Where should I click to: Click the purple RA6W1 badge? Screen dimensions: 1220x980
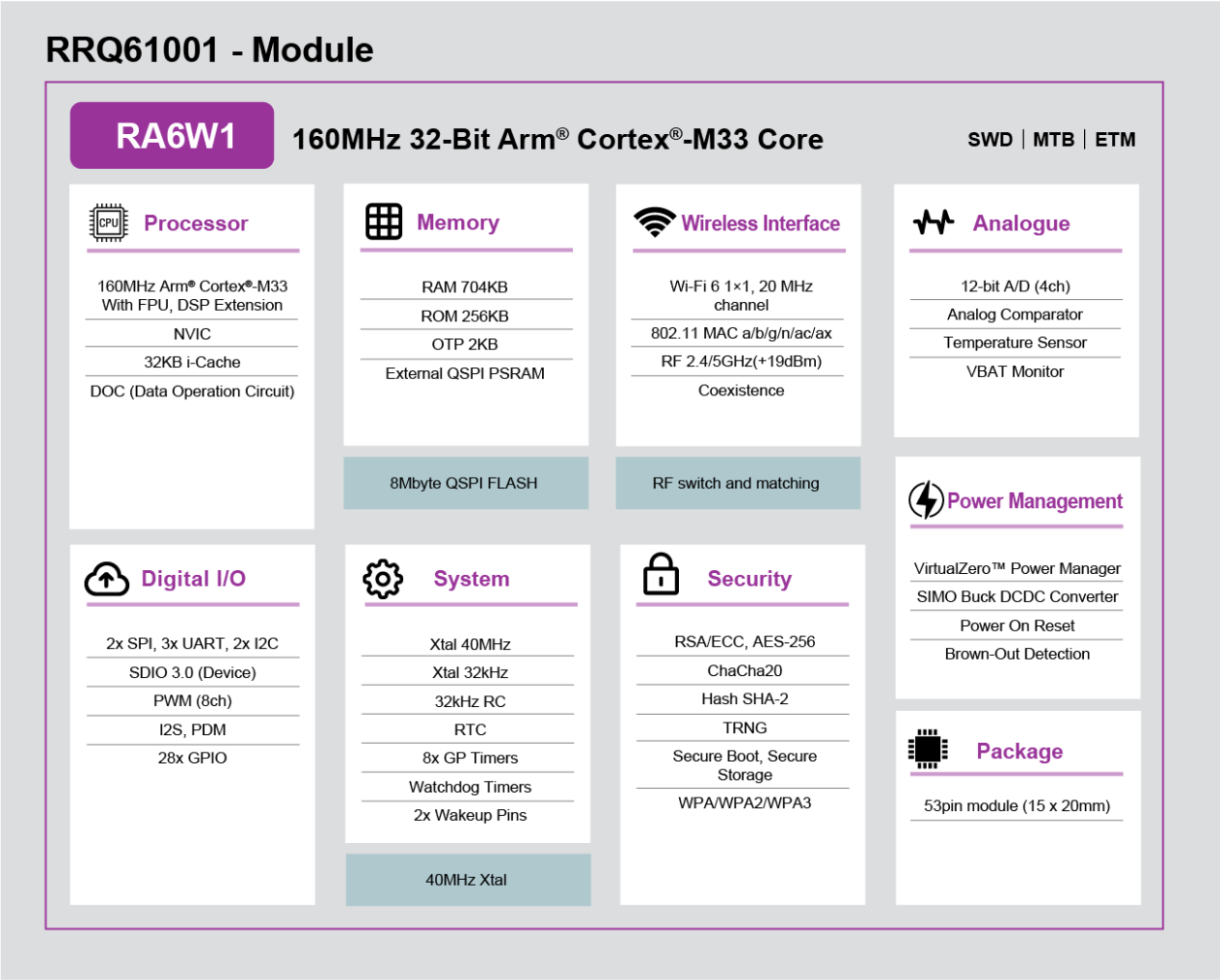[171, 135]
